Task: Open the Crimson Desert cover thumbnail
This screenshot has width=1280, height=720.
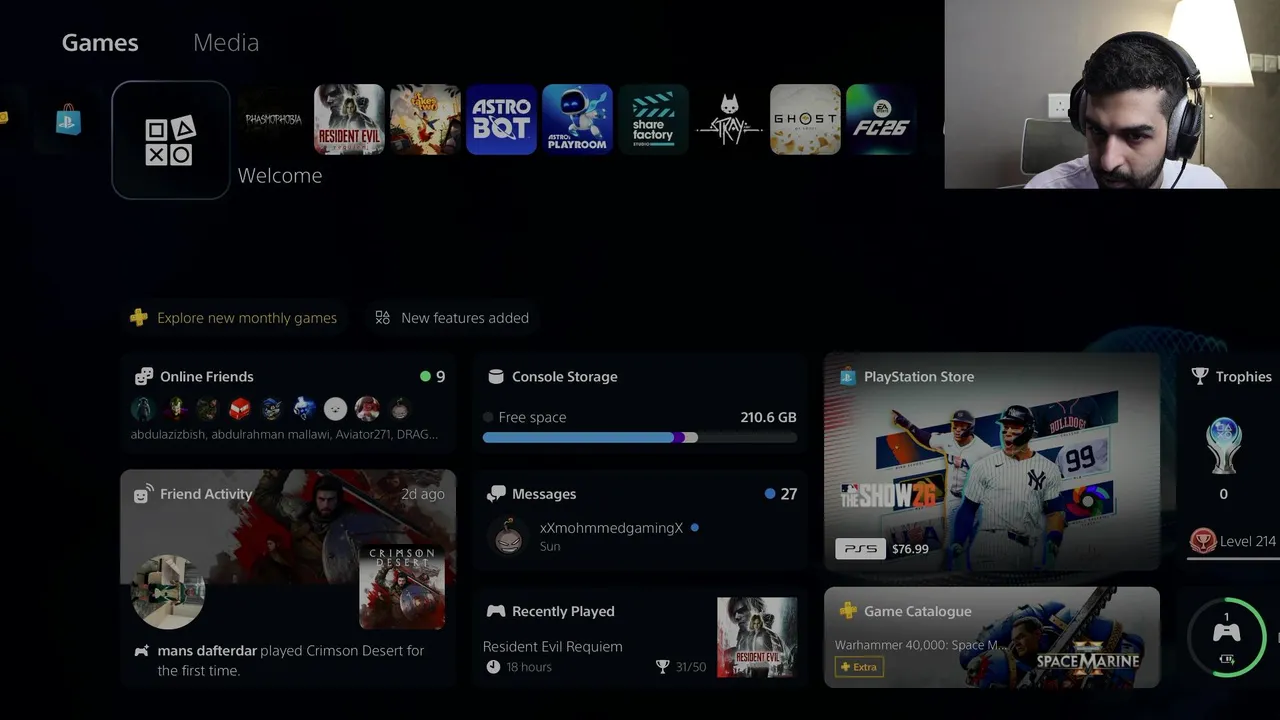Action: (x=402, y=586)
